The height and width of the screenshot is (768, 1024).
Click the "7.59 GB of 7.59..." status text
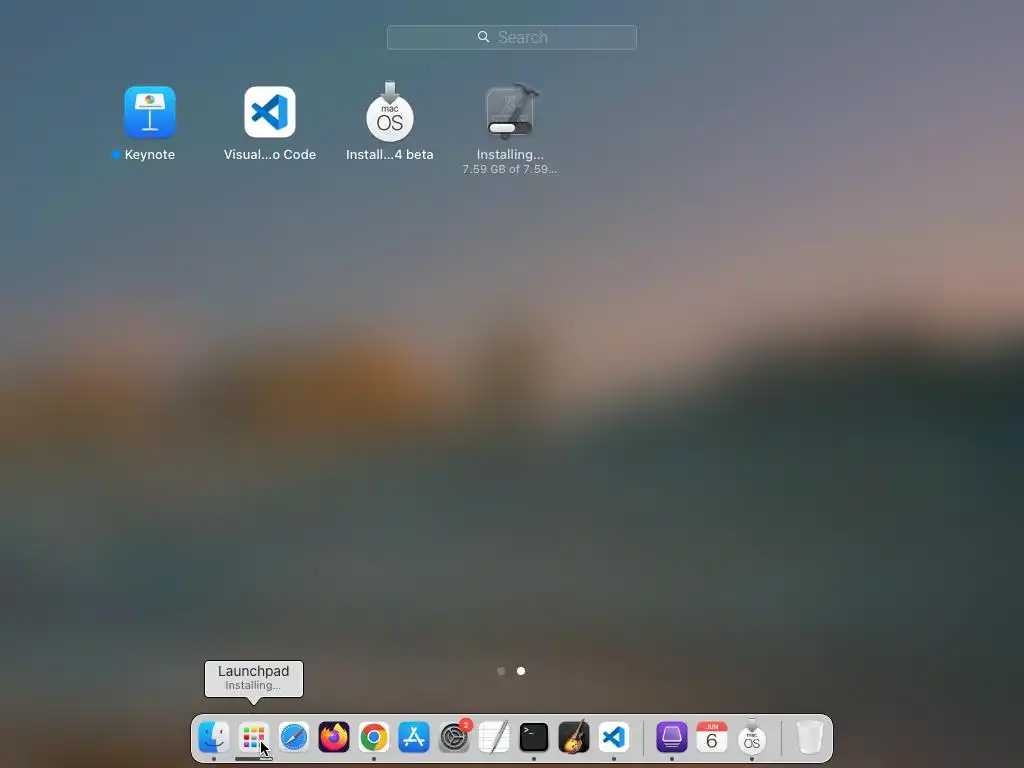coord(510,169)
